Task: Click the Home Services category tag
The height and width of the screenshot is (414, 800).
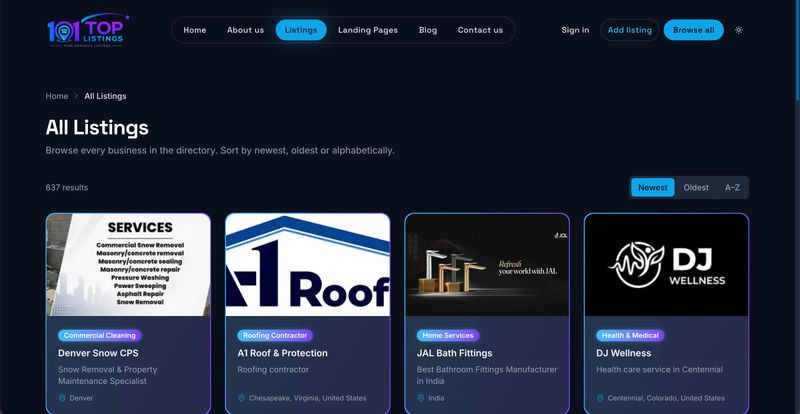Action: pyautogui.click(x=448, y=335)
